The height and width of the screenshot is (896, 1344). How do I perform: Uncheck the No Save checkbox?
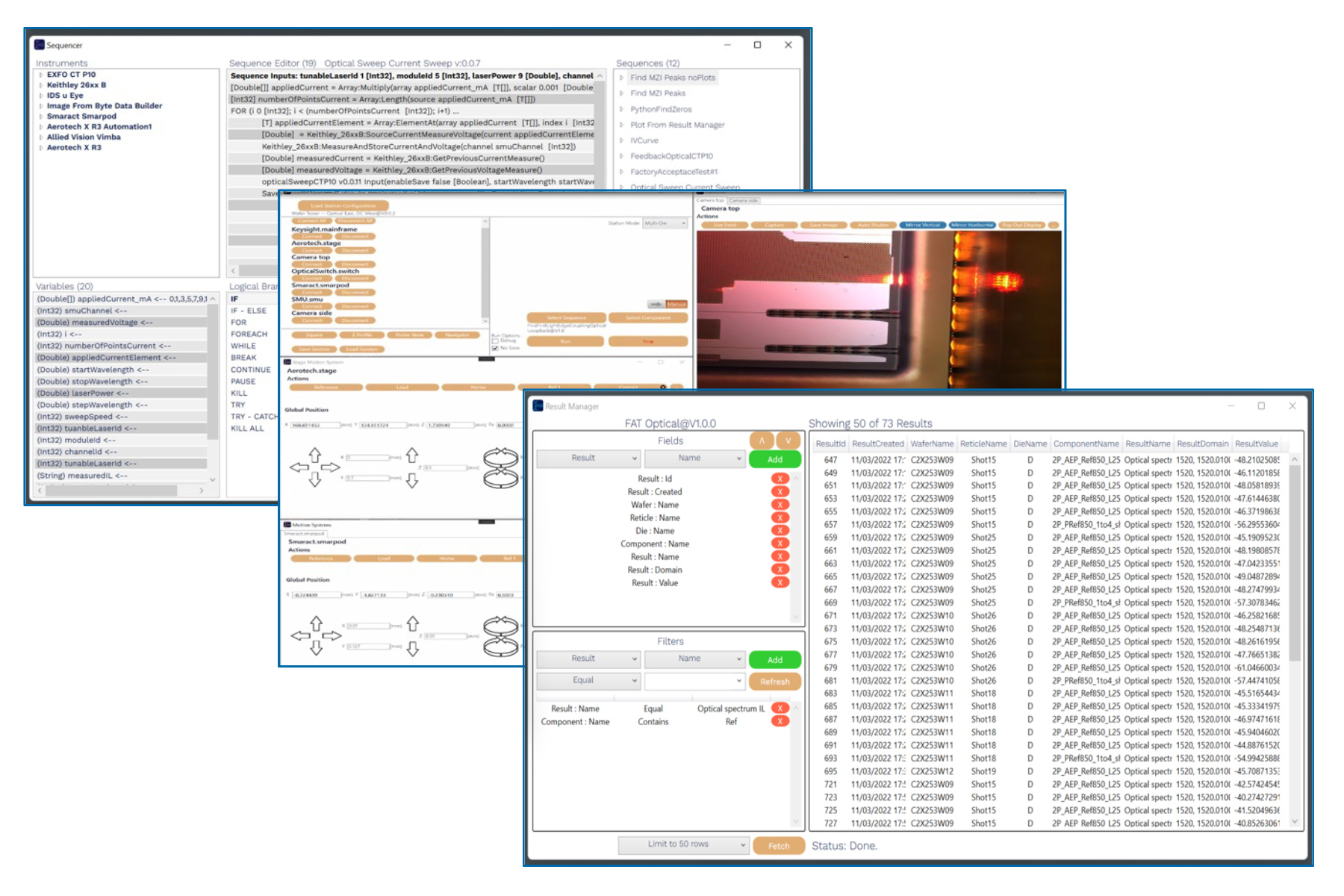(495, 349)
